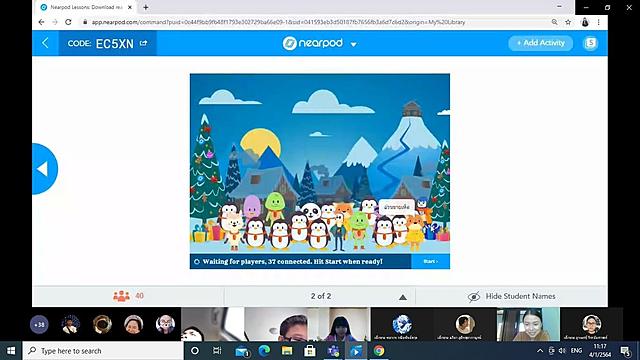Viewport: 640px width, 360px height.
Task: Open the participants list showing 40 students
Action: 128,296
